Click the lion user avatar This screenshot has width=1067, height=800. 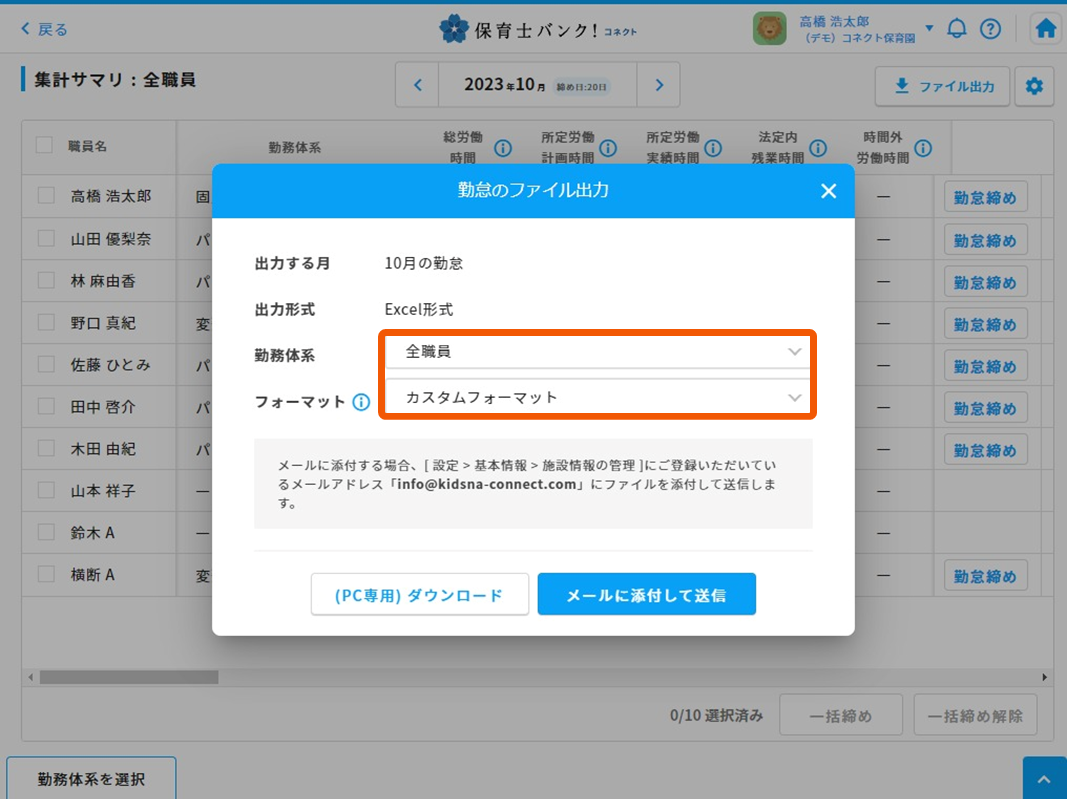tap(769, 29)
